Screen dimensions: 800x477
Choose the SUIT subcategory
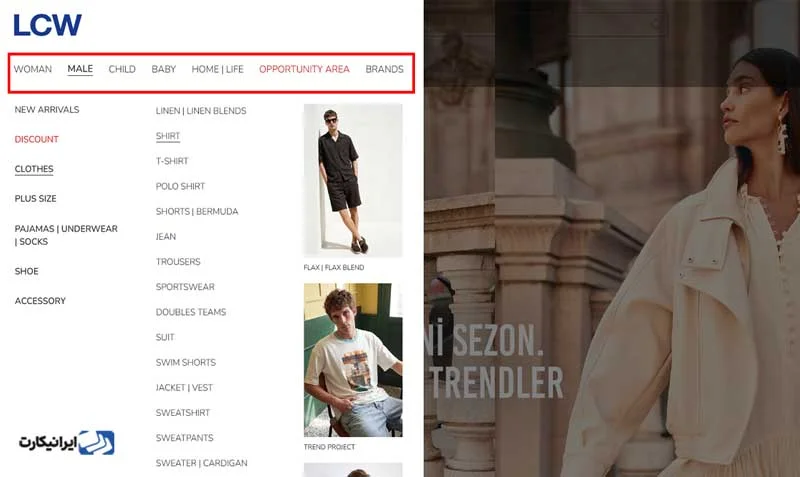[x=165, y=337]
